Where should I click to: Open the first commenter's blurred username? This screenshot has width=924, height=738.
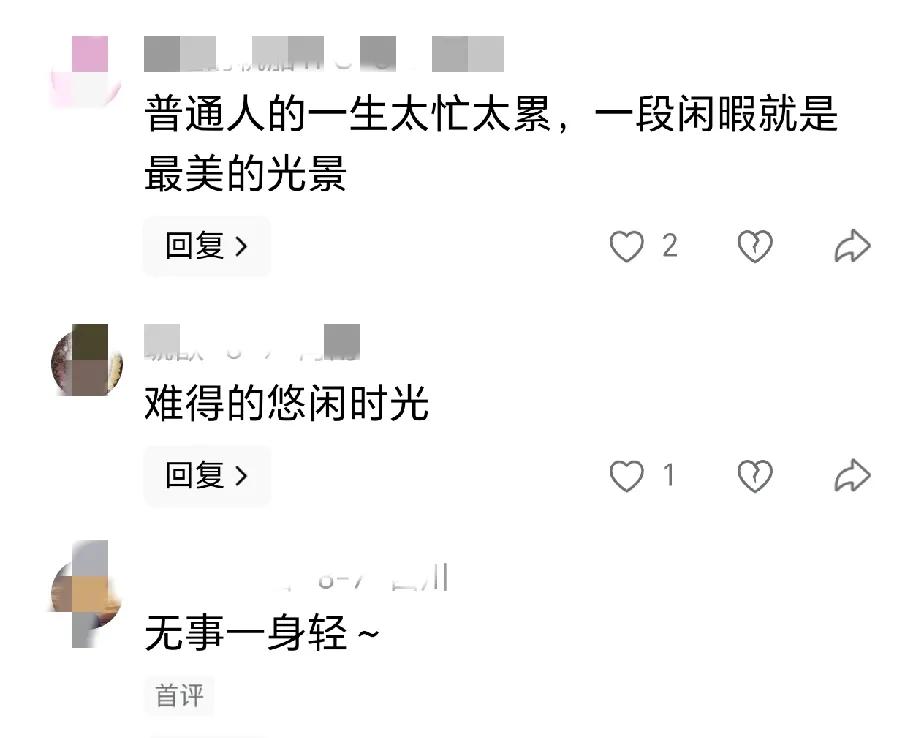[324, 54]
